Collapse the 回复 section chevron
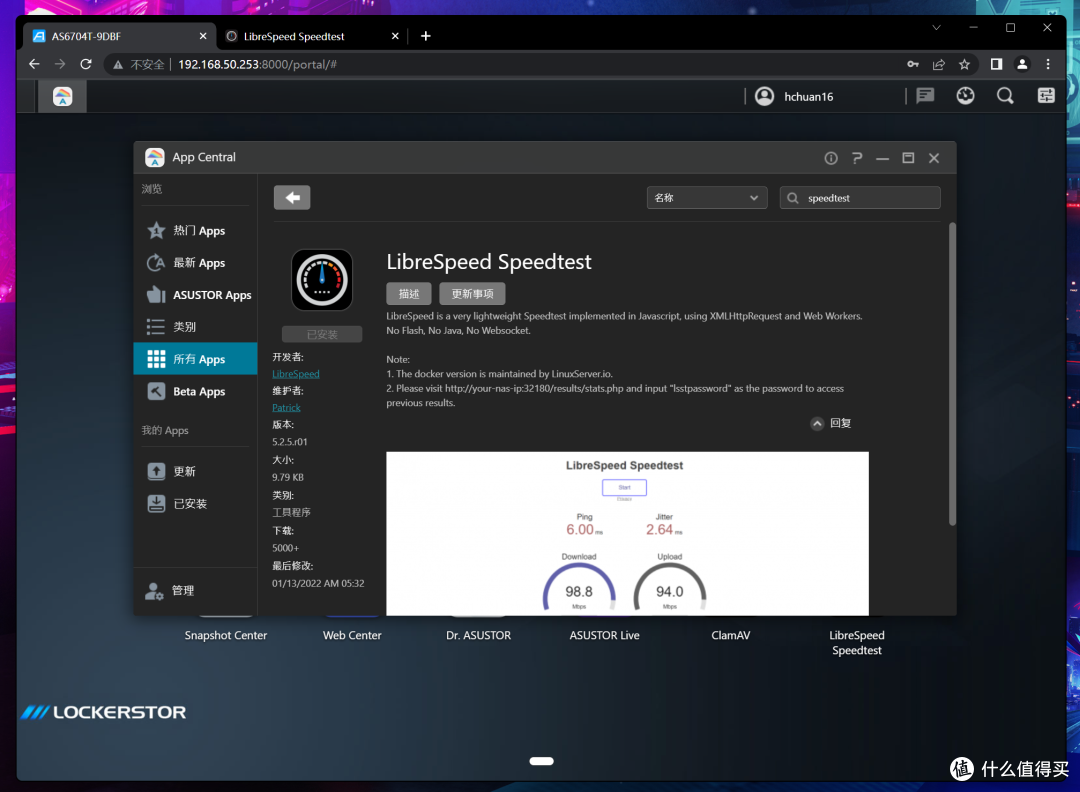The width and height of the screenshot is (1080, 792). (817, 423)
